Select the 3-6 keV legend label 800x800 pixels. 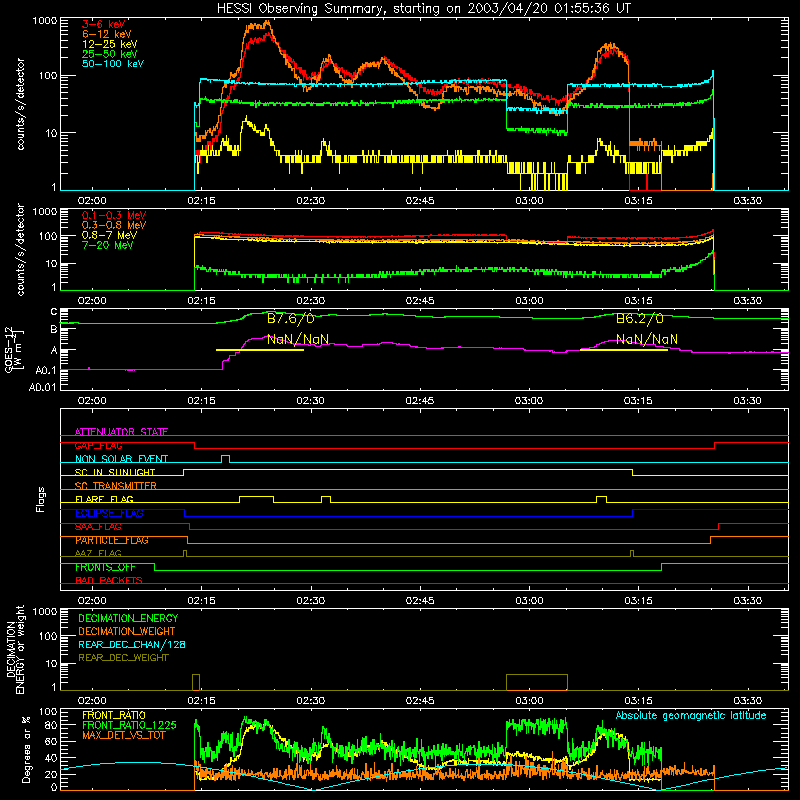104,24
